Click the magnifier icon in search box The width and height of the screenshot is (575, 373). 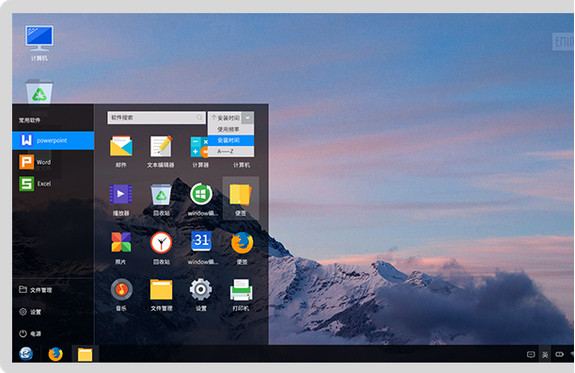199,117
